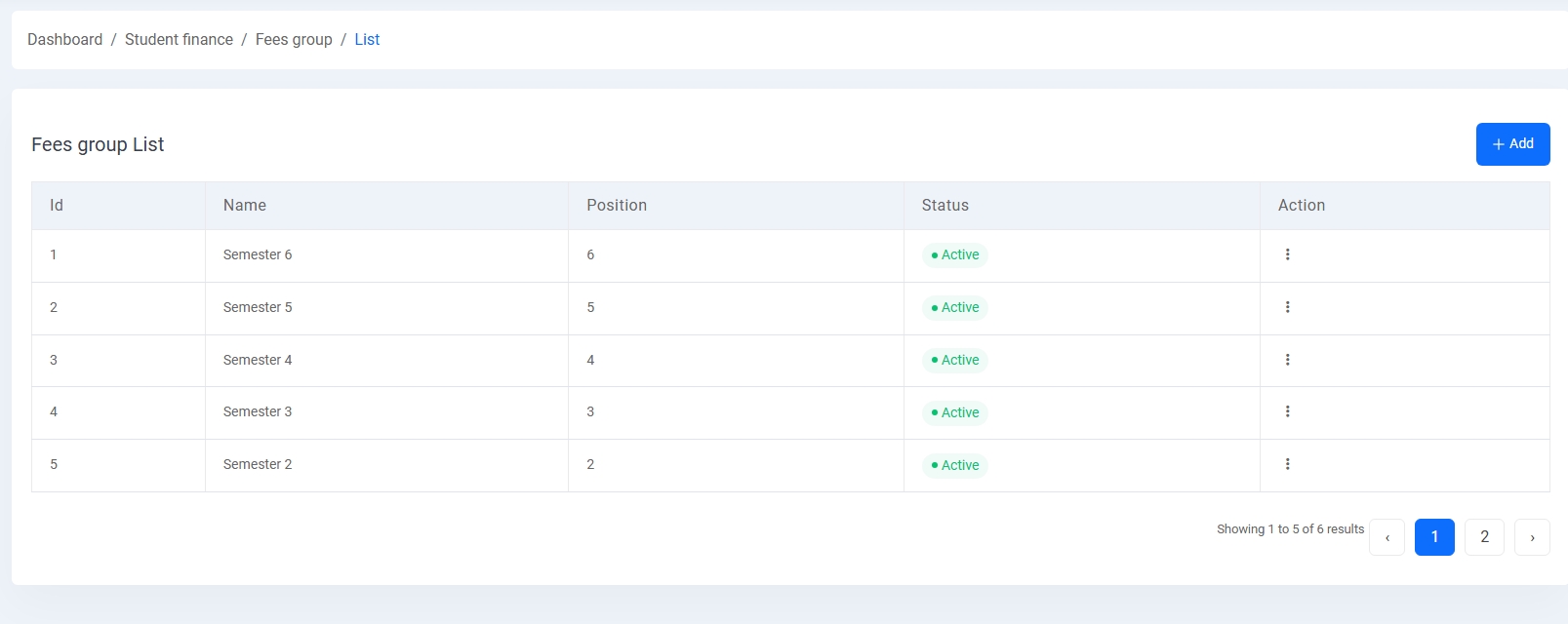
Task: Click the plus icon on the Add button
Action: [1499, 143]
